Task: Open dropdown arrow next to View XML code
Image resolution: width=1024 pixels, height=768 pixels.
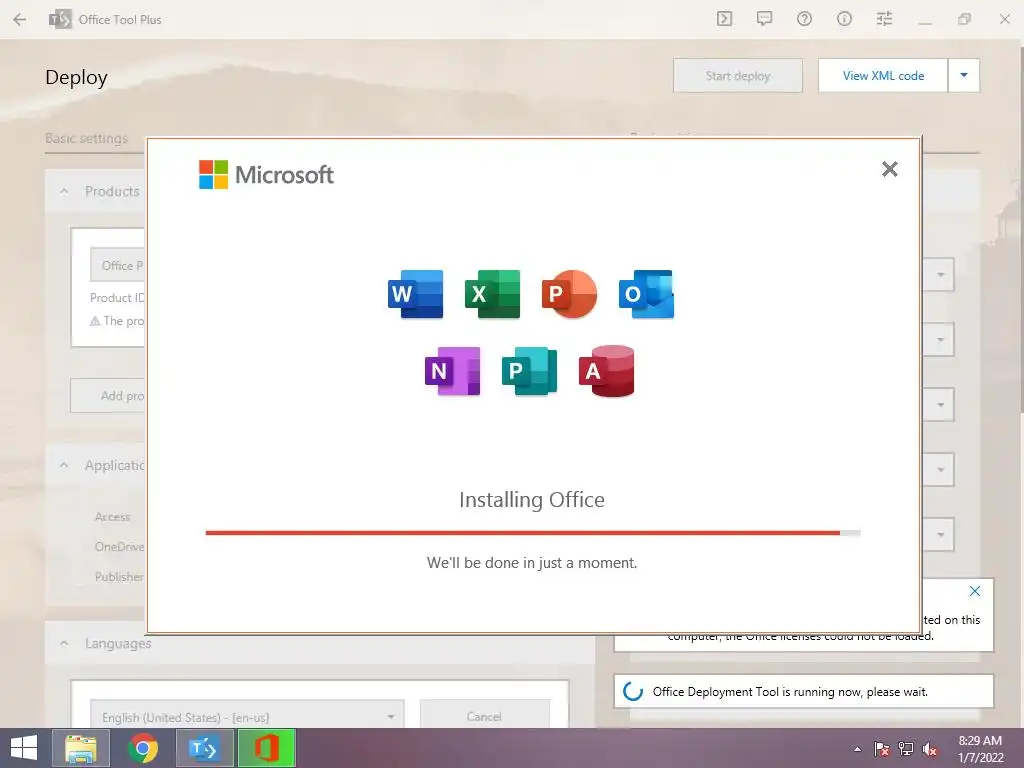Action: [x=964, y=76]
